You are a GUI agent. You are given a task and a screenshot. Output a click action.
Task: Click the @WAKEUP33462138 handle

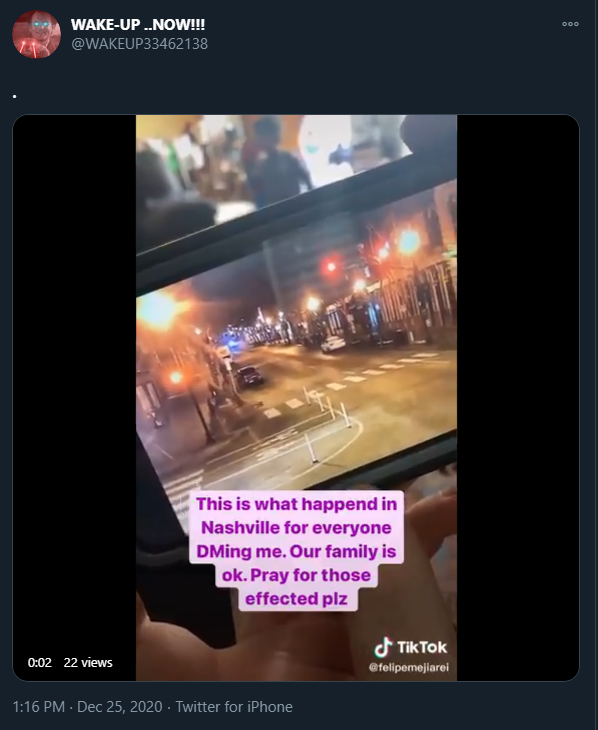click(x=139, y=44)
